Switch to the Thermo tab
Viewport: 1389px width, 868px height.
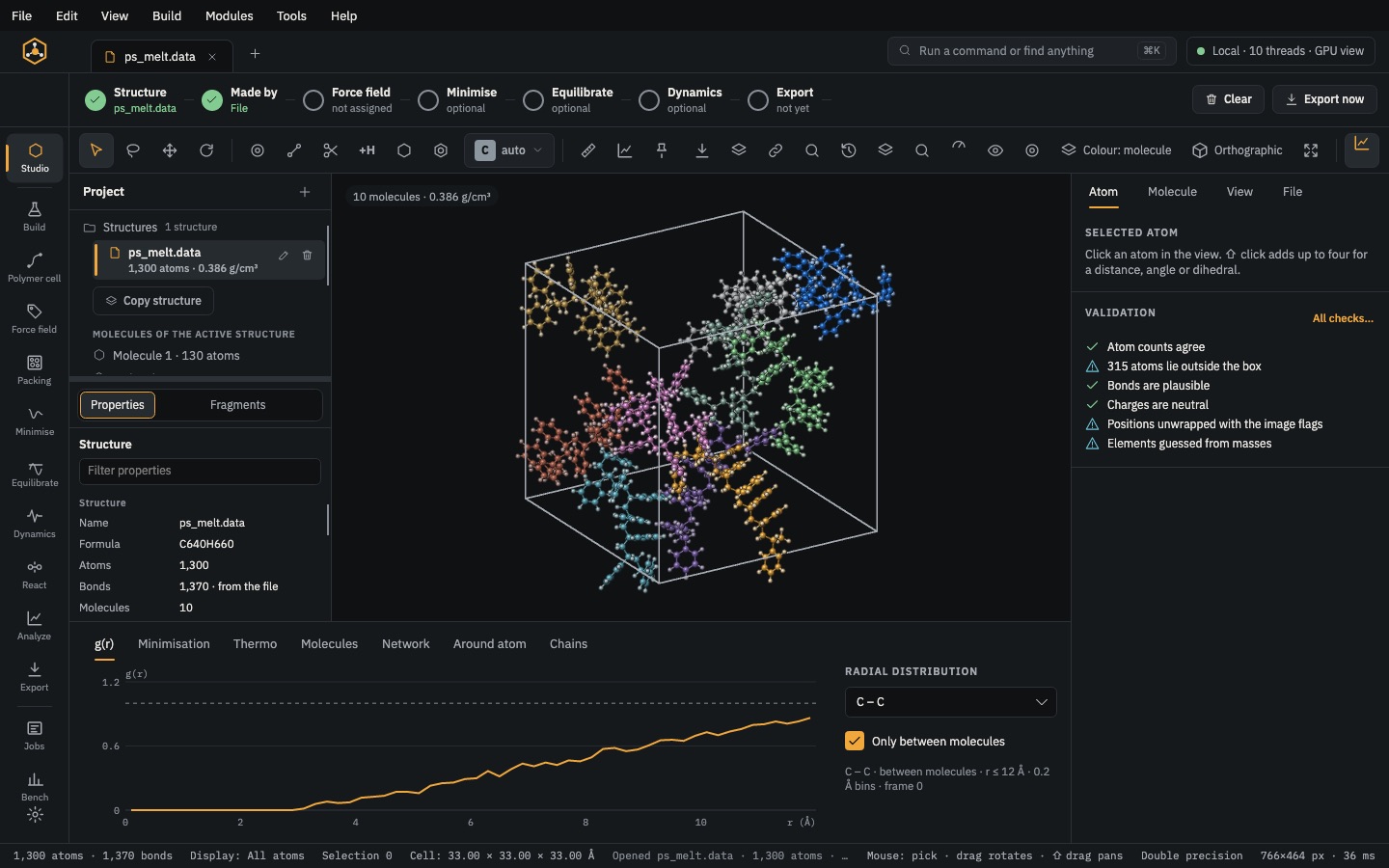[255, 644]
